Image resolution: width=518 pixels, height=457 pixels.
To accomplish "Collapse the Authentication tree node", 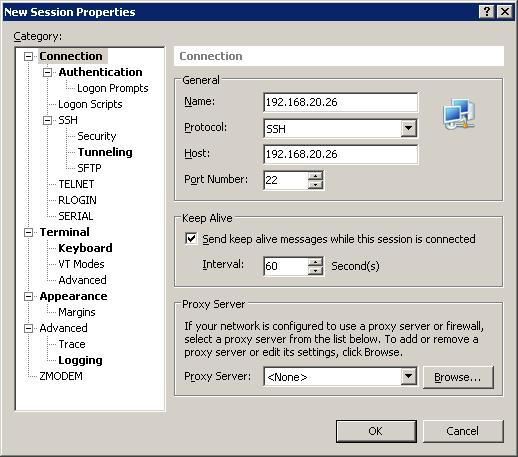I will (48, 72).
